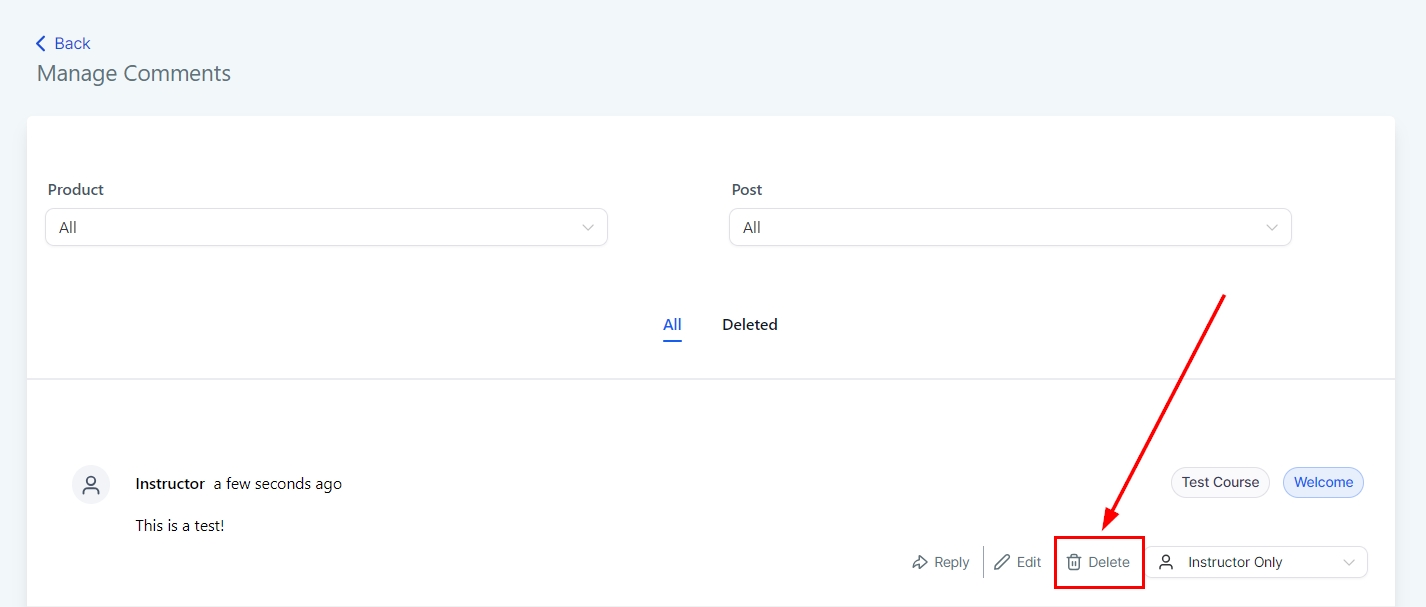The width and height of the screenshot is (1426, 607).
Task: Click the back chevron arrow icon
Action: pyautogui.click(x=41, y=43)
